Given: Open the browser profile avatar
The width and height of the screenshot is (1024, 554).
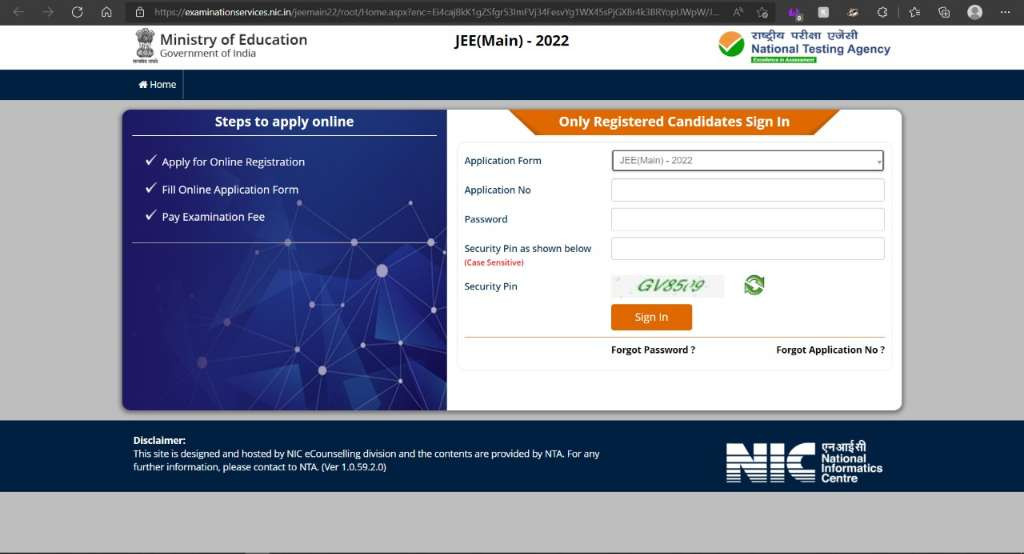Looking at the screenshot, I should point(975,12).
